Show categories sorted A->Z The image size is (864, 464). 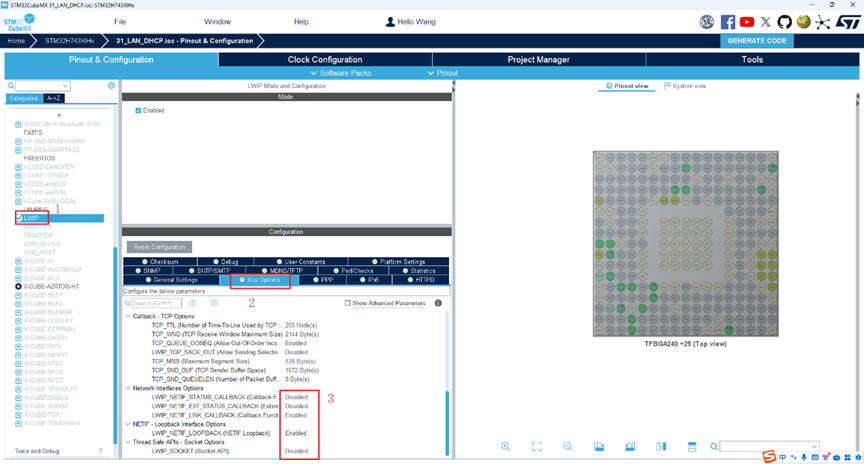click(53, 98)
